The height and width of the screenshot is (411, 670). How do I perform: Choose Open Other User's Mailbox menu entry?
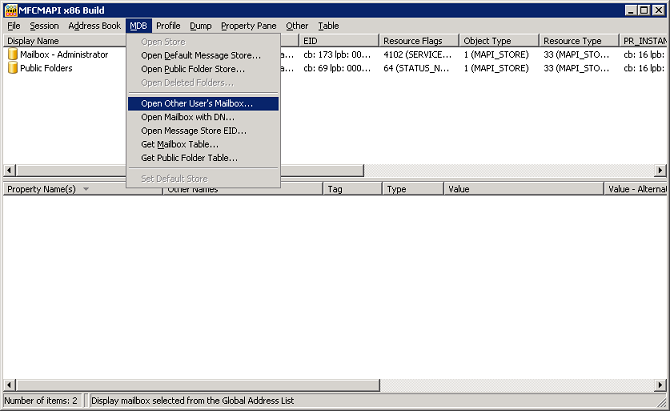(197, 103)
